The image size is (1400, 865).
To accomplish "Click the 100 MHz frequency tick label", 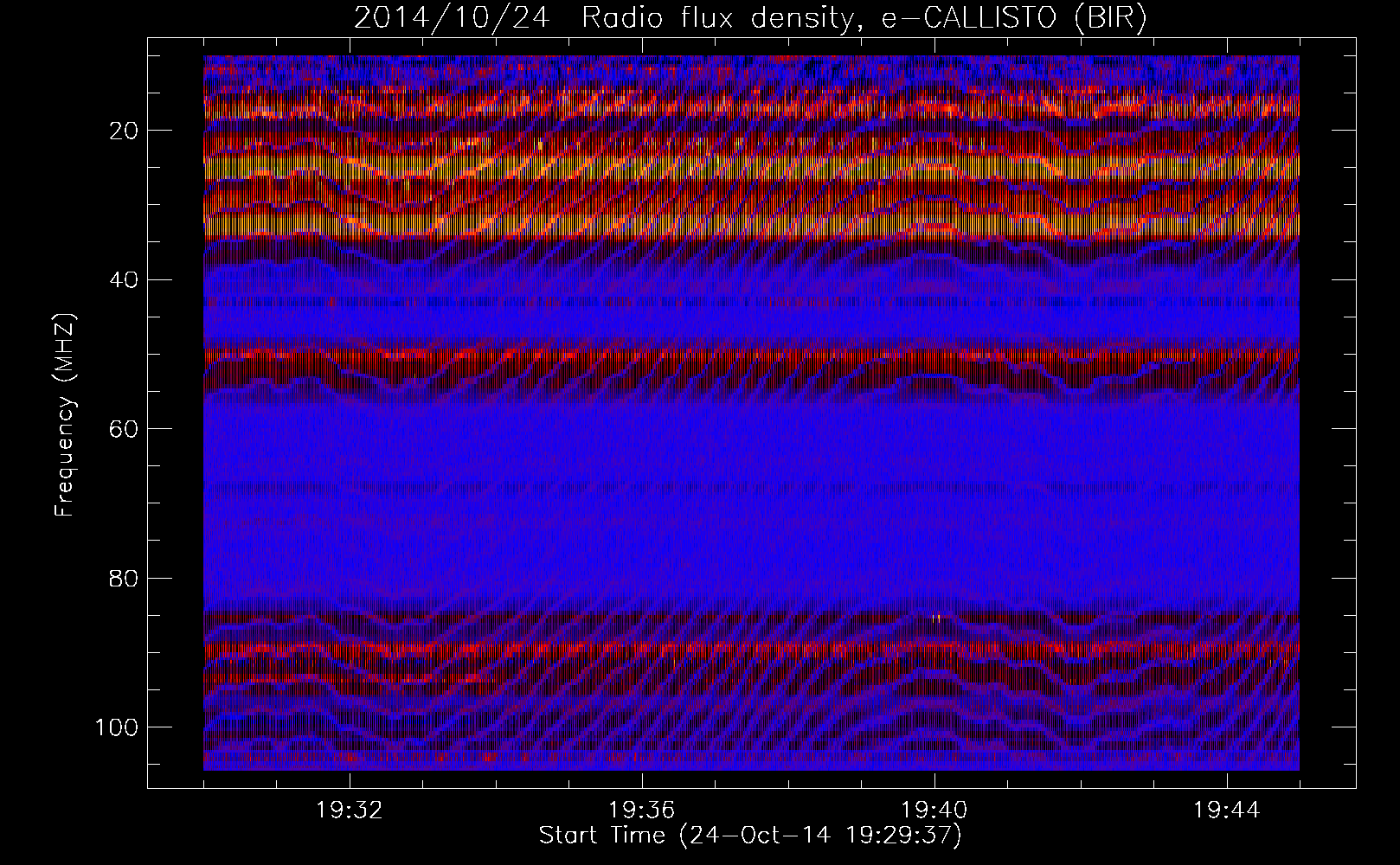I will point(118,727).
